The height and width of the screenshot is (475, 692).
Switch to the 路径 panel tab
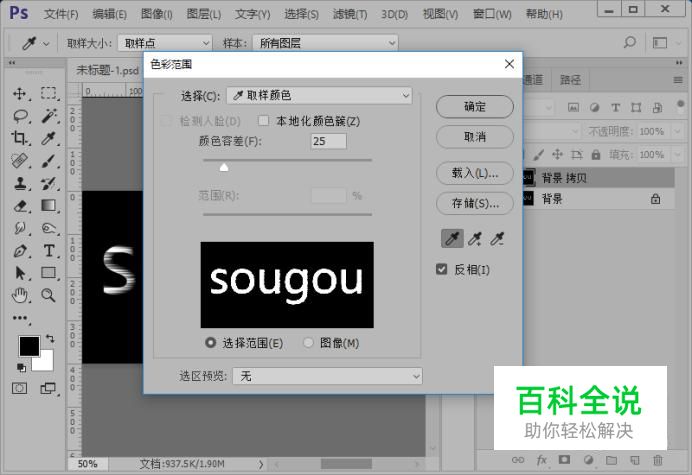[x=570, y=80]
